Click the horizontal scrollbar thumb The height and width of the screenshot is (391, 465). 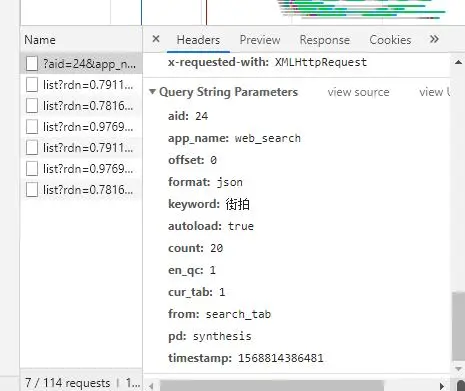tap(272, 386)
